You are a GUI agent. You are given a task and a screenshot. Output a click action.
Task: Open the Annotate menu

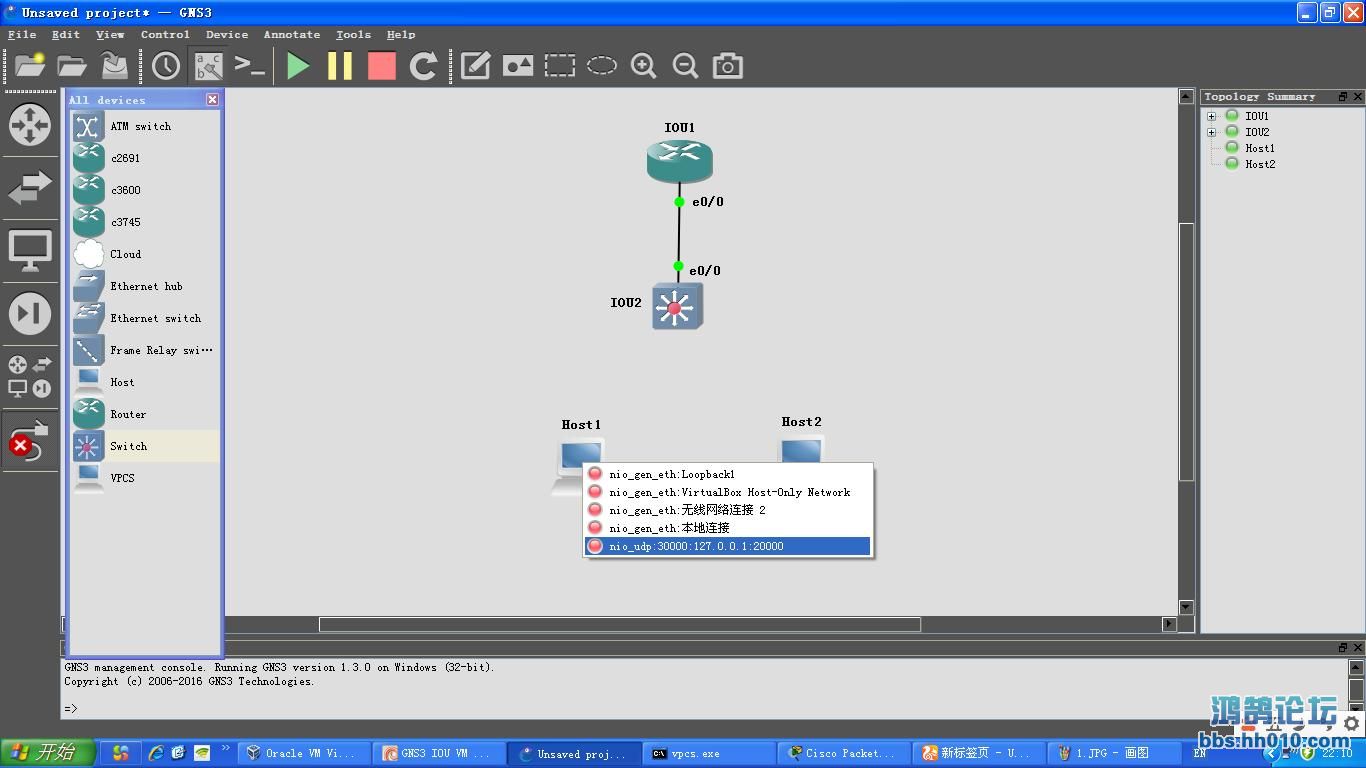click(292, 34)
